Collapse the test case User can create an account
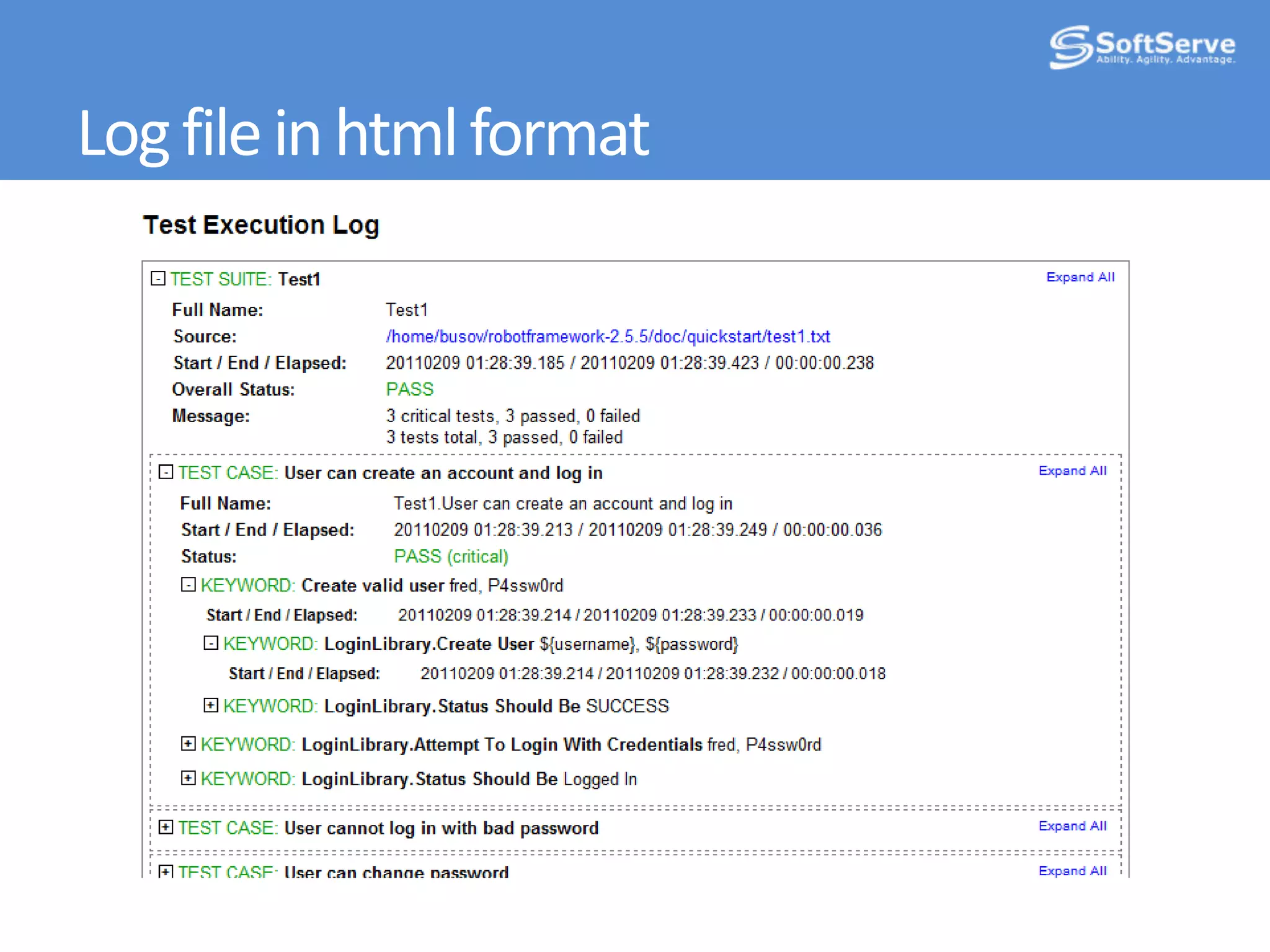The width and height of the screenshot is (1270, 952). click(x=166, y=472)
